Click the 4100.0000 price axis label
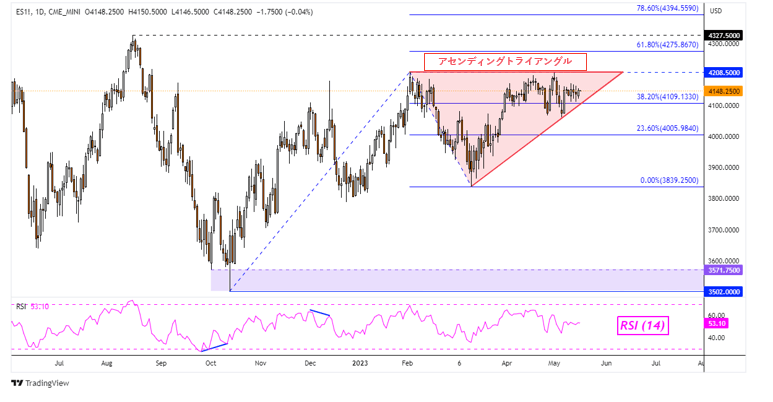This screenshot has height=402, width=773. coord(724,106)
